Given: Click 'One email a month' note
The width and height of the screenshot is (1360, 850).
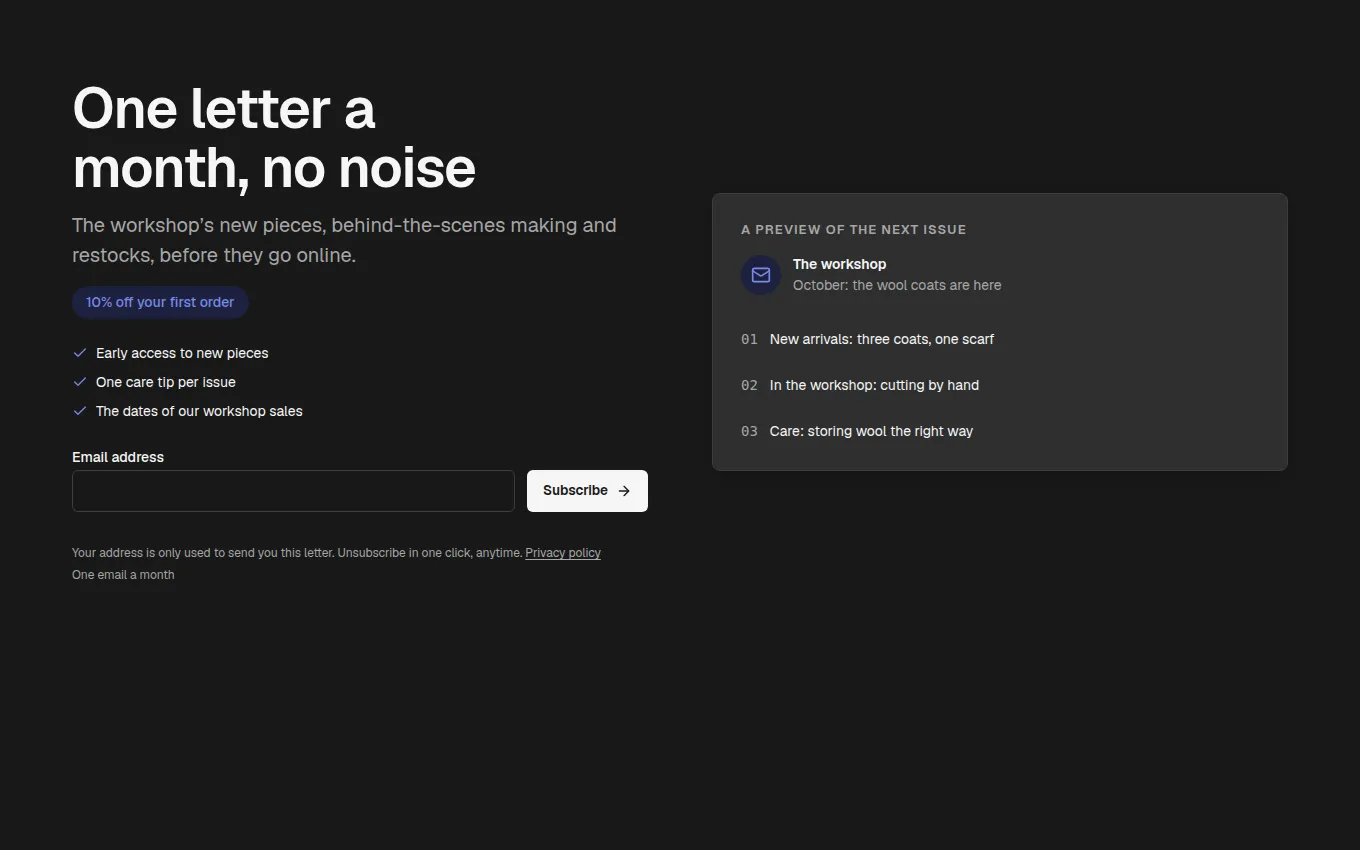Looking at the screenshot, I should (x=123, y=575).
